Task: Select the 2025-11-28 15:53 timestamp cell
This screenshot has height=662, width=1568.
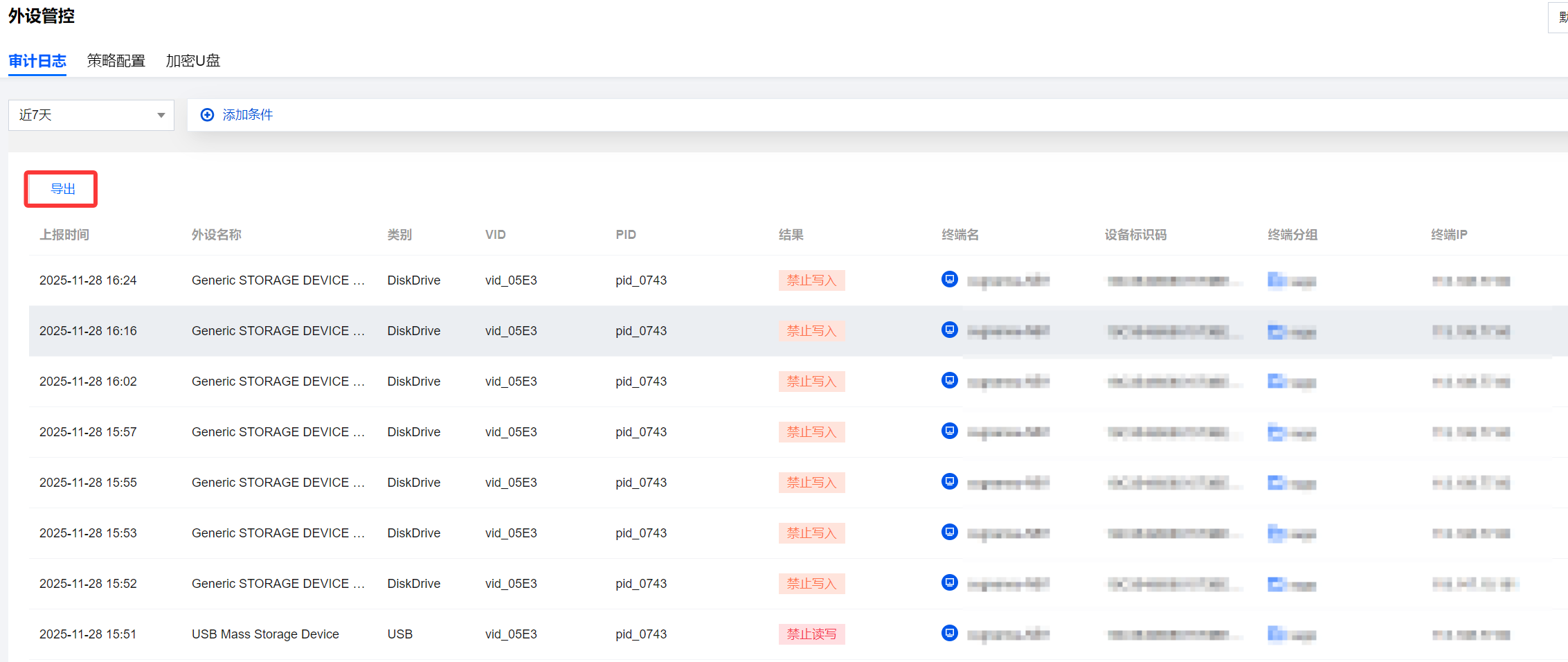Action: click(88, 533)
